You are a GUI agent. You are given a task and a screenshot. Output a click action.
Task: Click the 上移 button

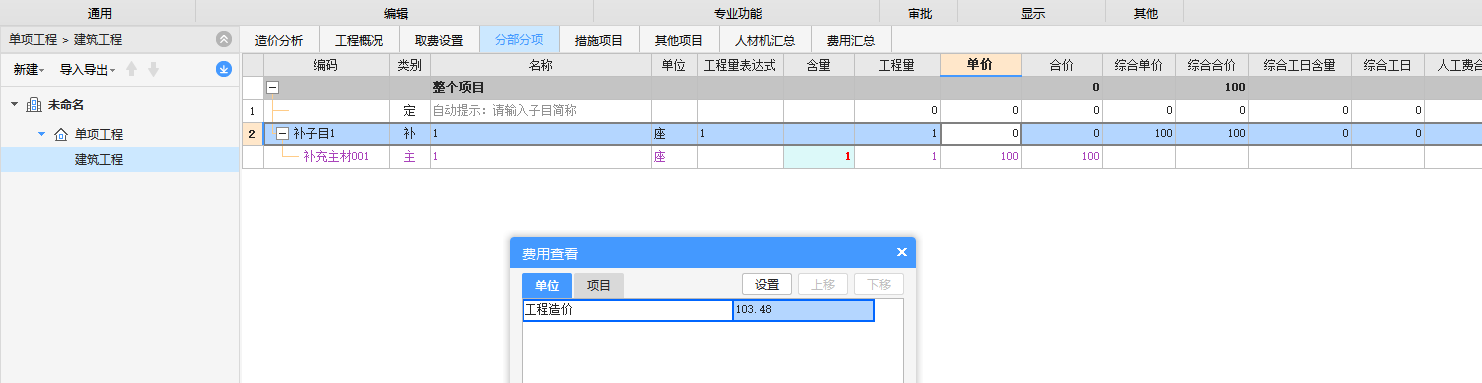pyautogui.click(x=823, y=284)
